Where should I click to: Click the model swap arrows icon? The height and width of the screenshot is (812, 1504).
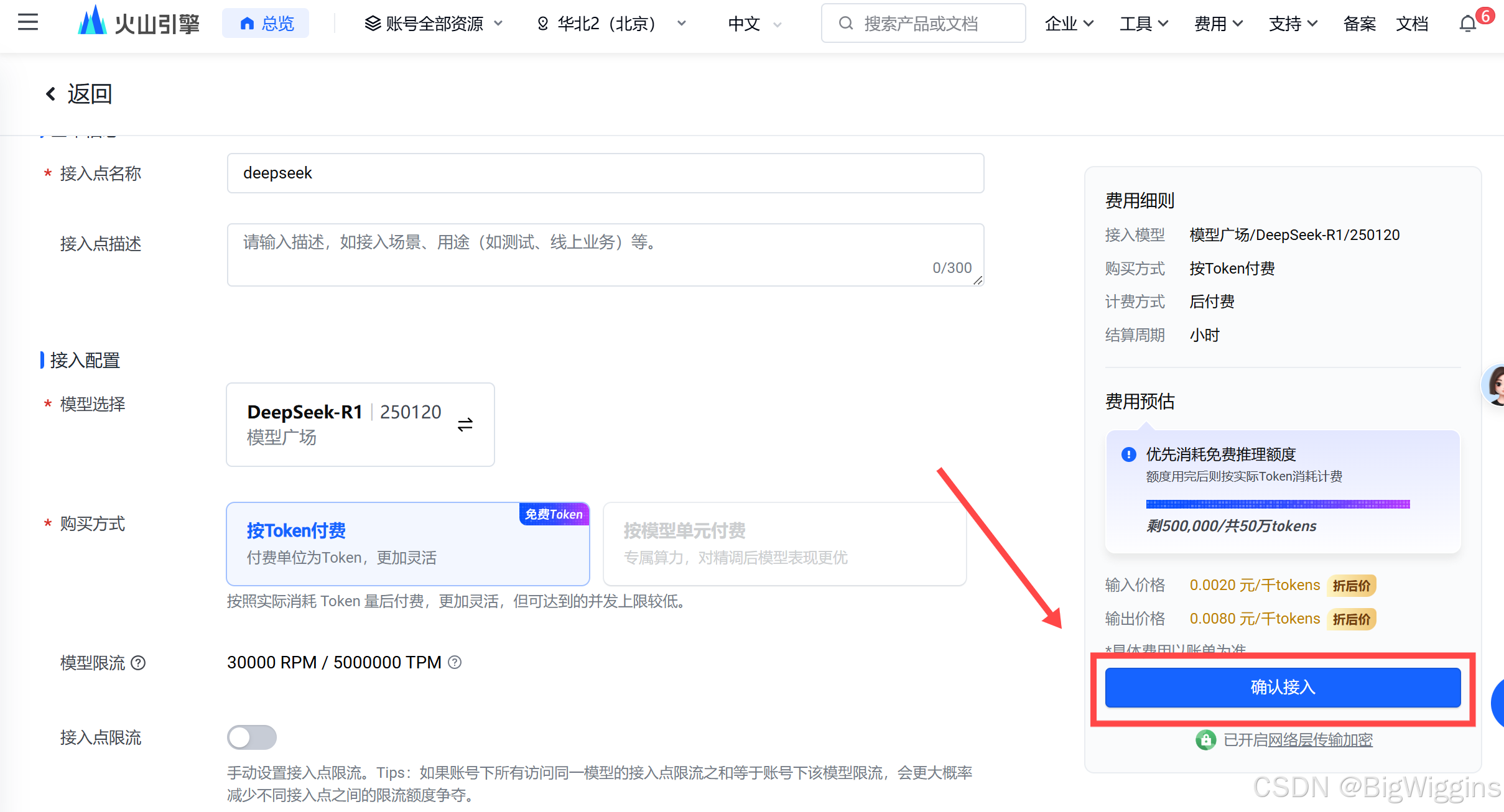(x=465, y=425)
